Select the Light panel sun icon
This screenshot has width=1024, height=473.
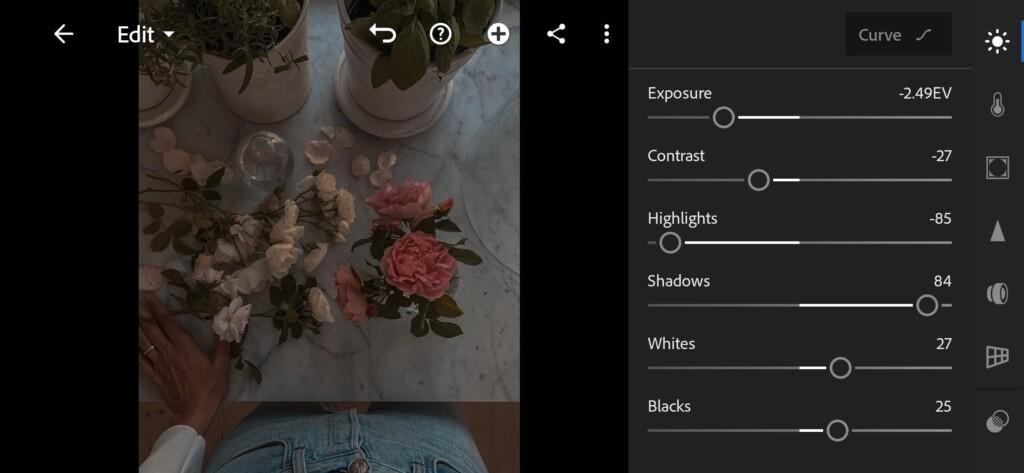pos(997,42)
